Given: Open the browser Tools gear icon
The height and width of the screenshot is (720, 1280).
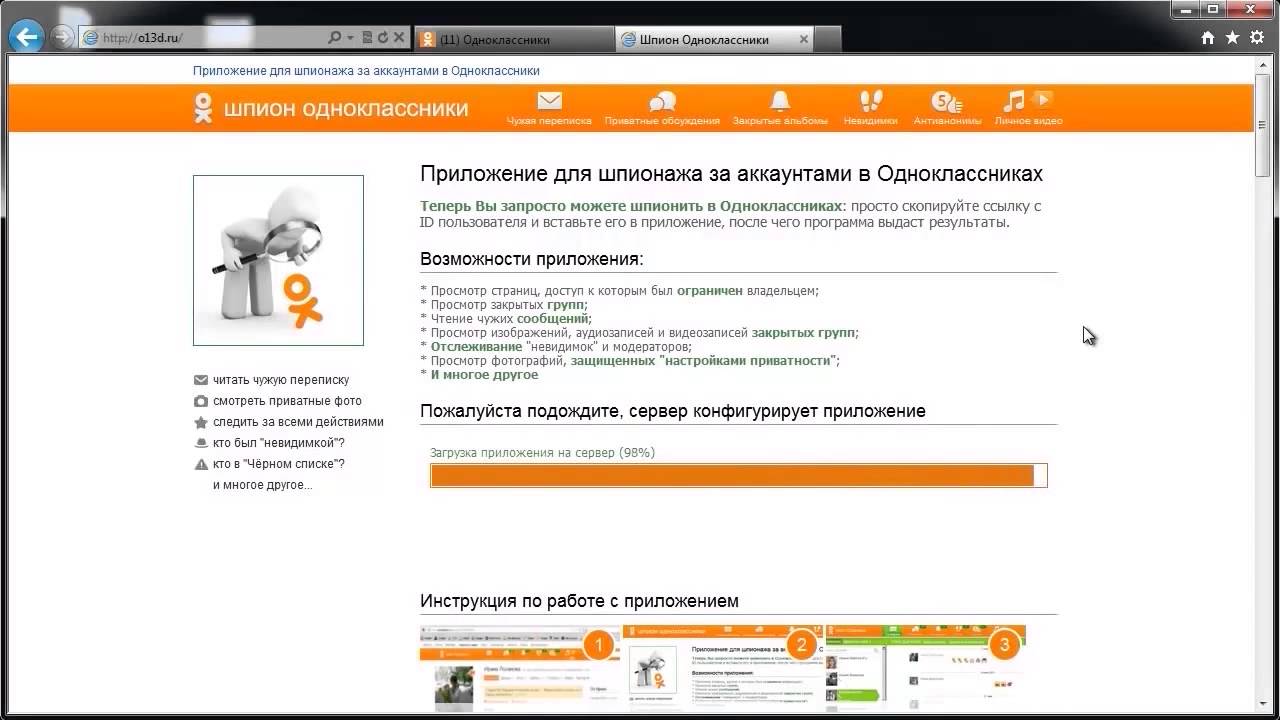Looking at the screenshot, I should (1257, 38).
